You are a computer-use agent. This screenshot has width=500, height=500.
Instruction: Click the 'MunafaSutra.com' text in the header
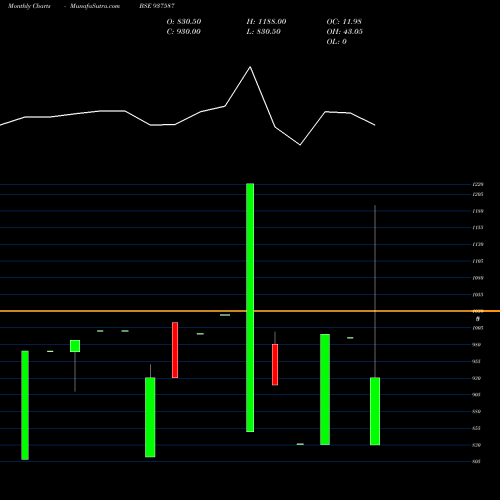(95, 6)
